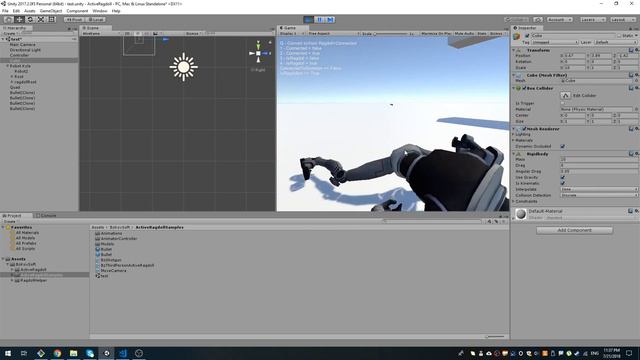Open the Window menu

(100, 11)
